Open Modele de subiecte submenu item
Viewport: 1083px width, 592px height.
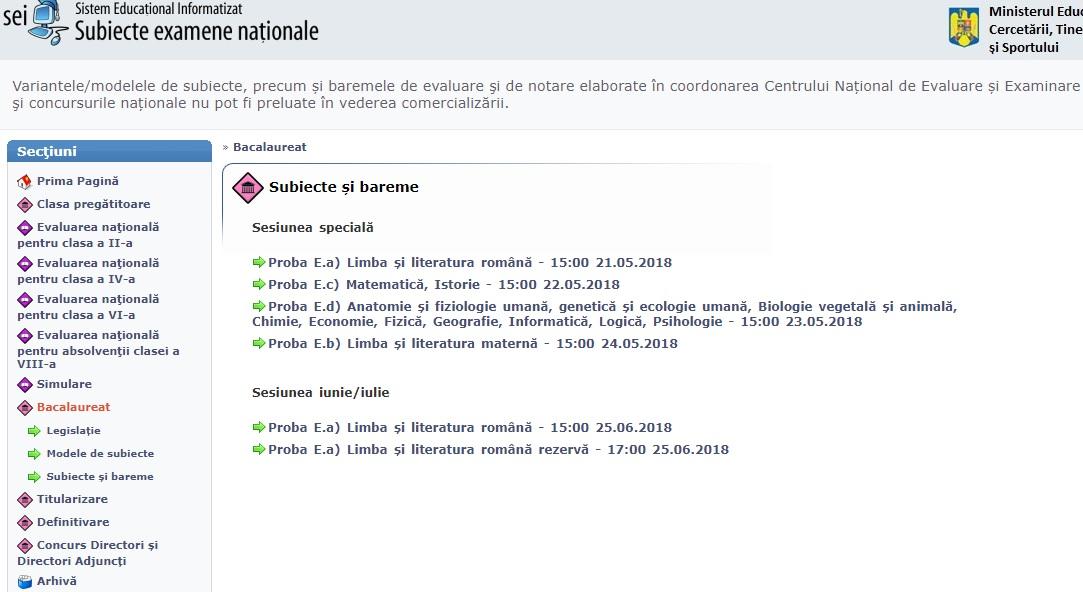(100, 454)
